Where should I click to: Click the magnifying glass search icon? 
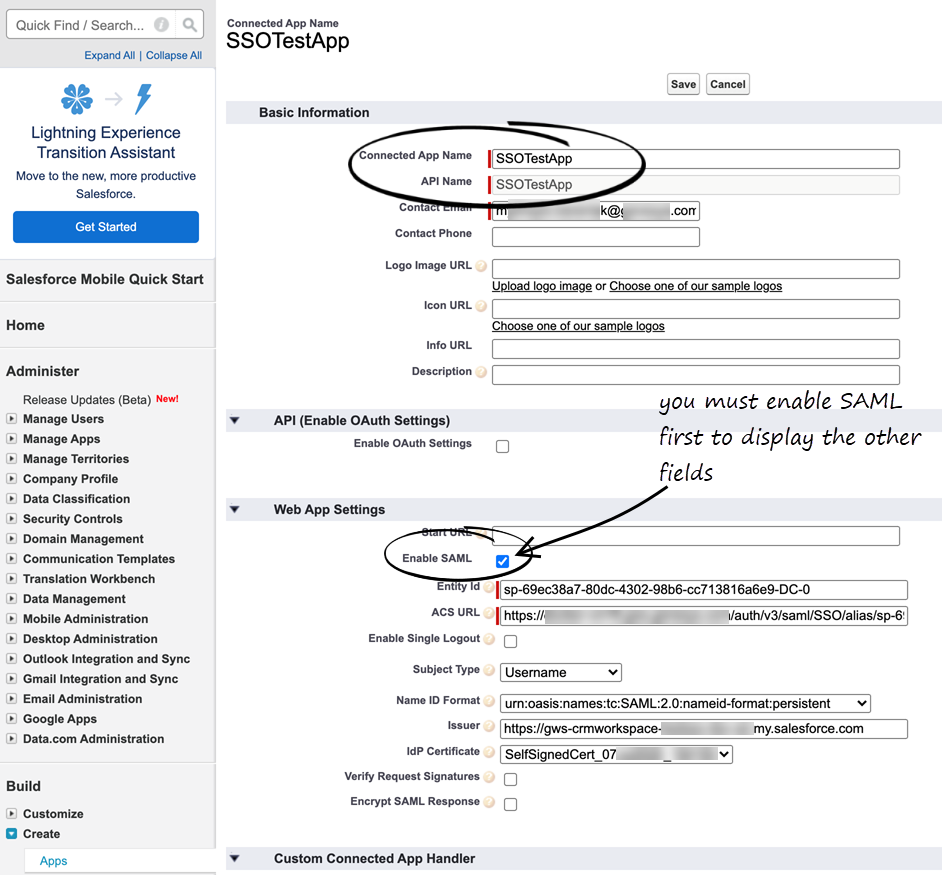point(189,23)
